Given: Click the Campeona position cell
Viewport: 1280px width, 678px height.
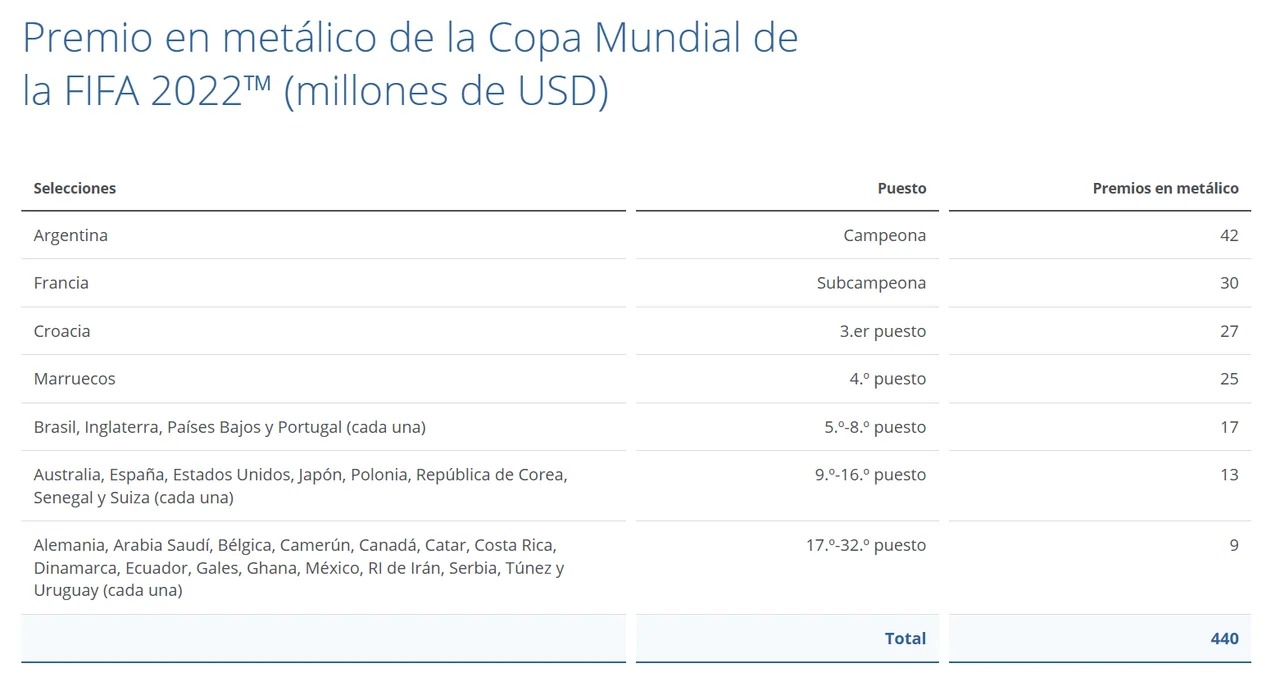Looking at the screenshot, I should pyautogui.click(x=884, y=236).
